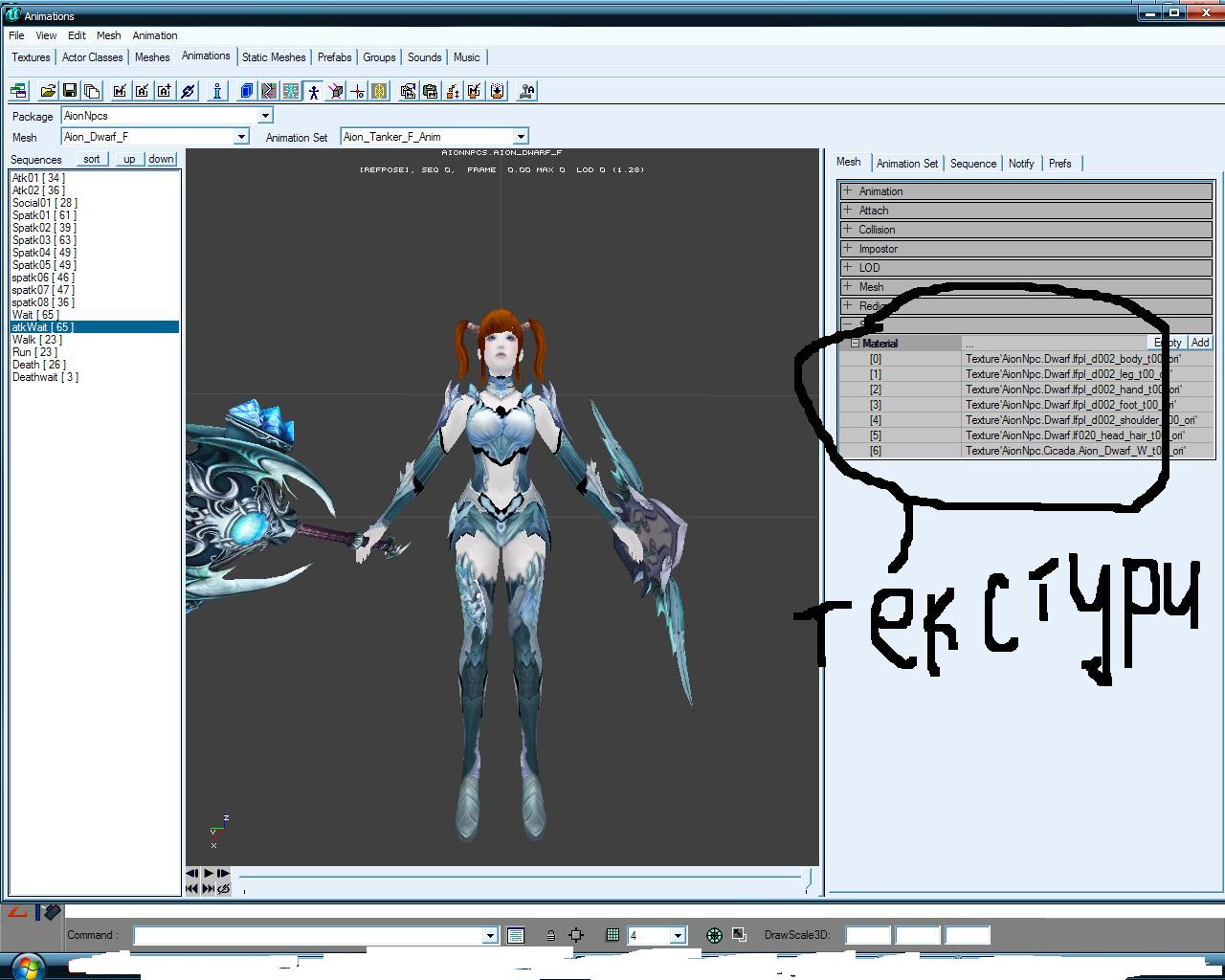Click the 'M' orange checkmark toolbar icon
The height and width of the screenshot is (980, 1225).
(475, 91)
